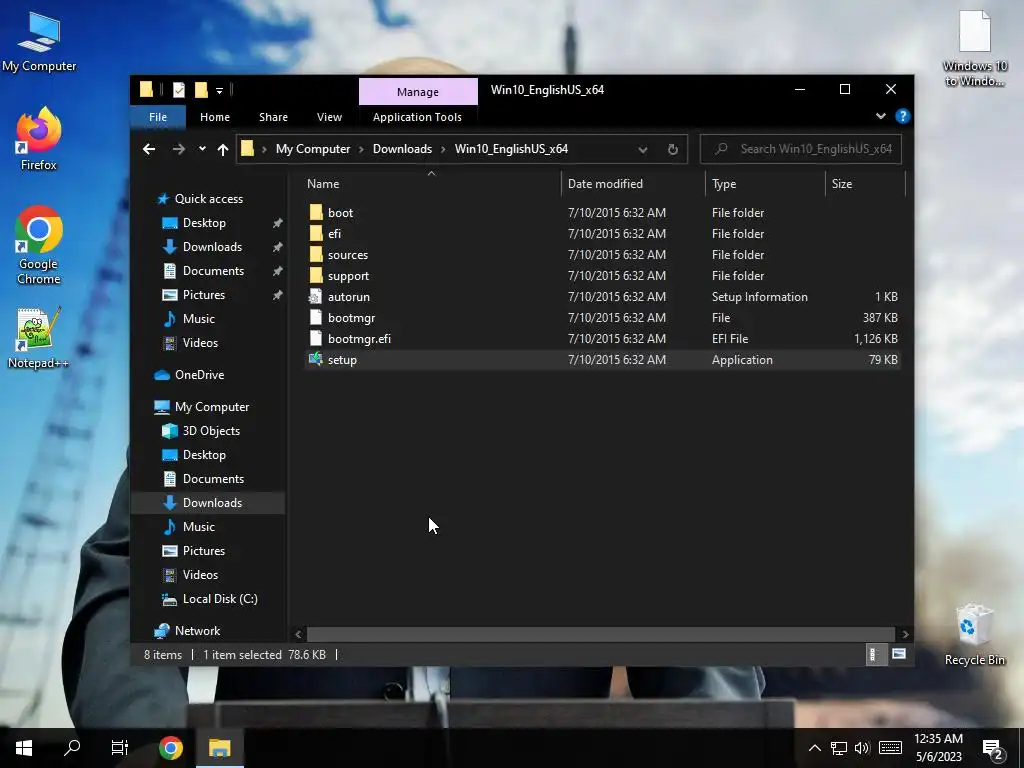This screenshot has width=1024, height=768.
Task: Show hidden system tray icons
Action: 814,748
